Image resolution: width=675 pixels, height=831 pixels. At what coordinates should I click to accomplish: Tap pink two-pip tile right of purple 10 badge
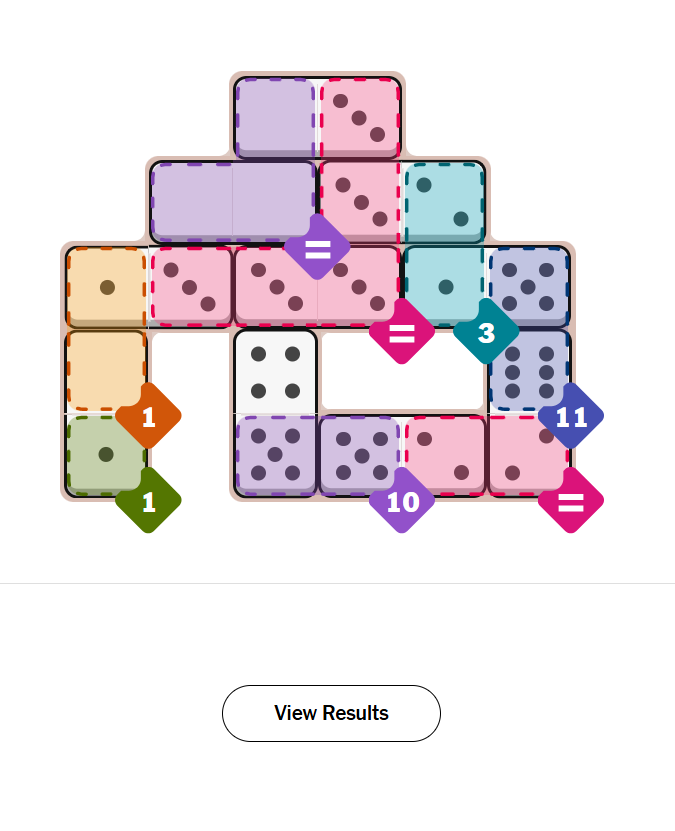pos(444,455)
